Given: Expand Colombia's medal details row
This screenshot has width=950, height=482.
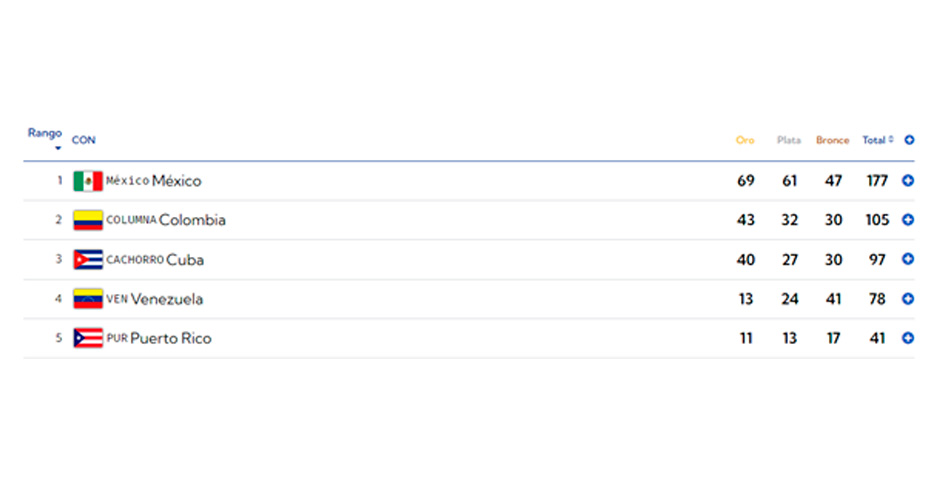Looking at the screenshot, I should pos(908,220).
